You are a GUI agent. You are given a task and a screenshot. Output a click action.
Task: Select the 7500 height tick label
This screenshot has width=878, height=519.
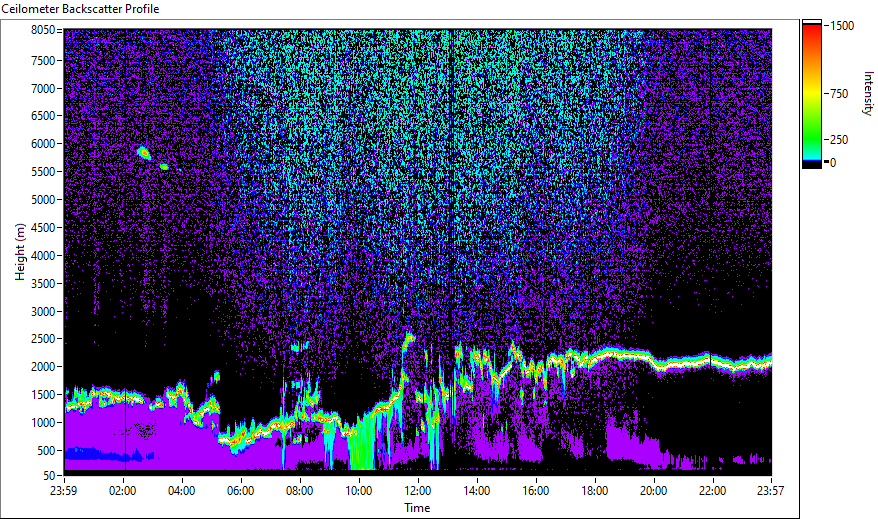(x=43, y=60)
